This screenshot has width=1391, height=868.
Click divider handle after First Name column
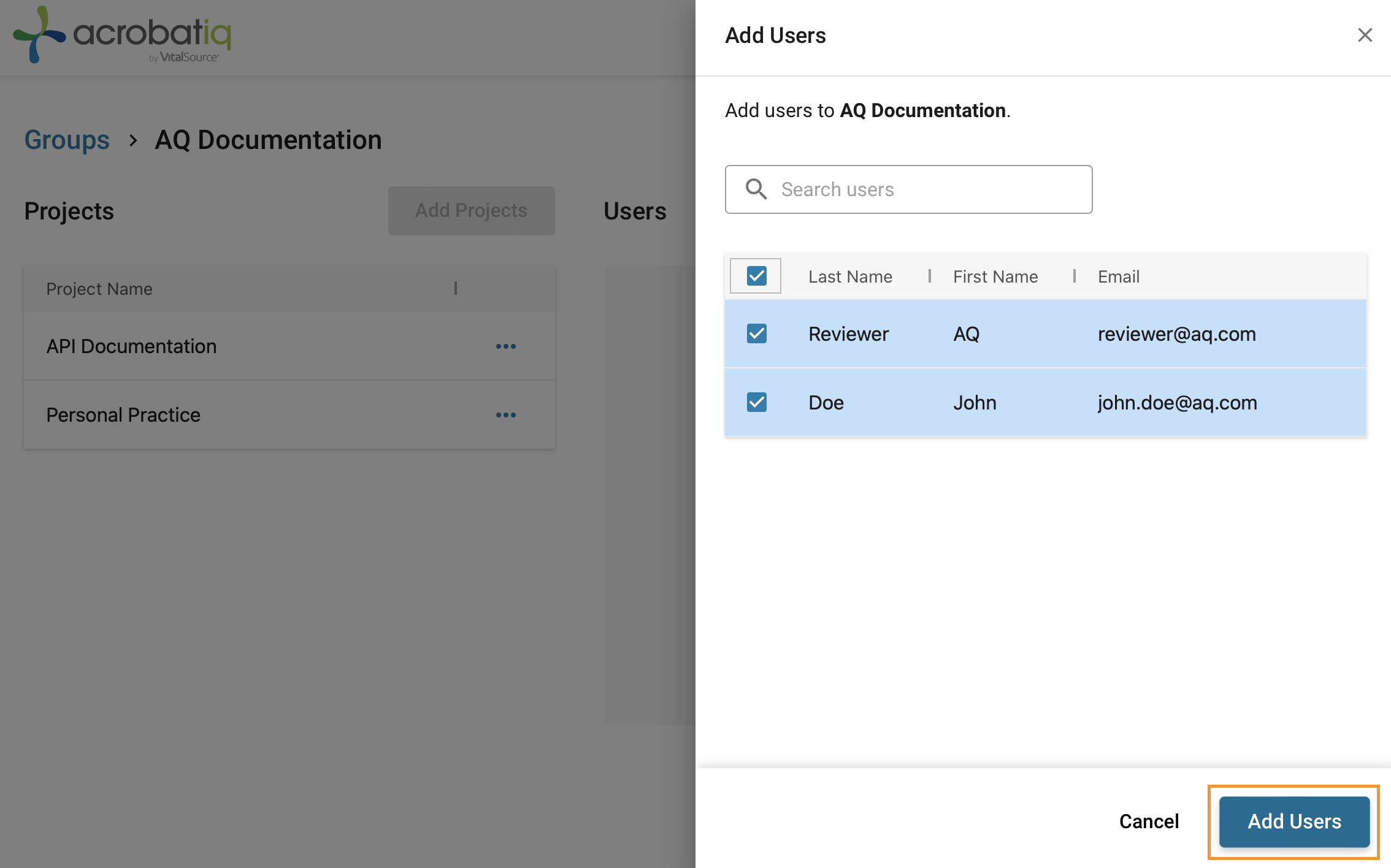pyautogui.click(x=1075, y=276)
